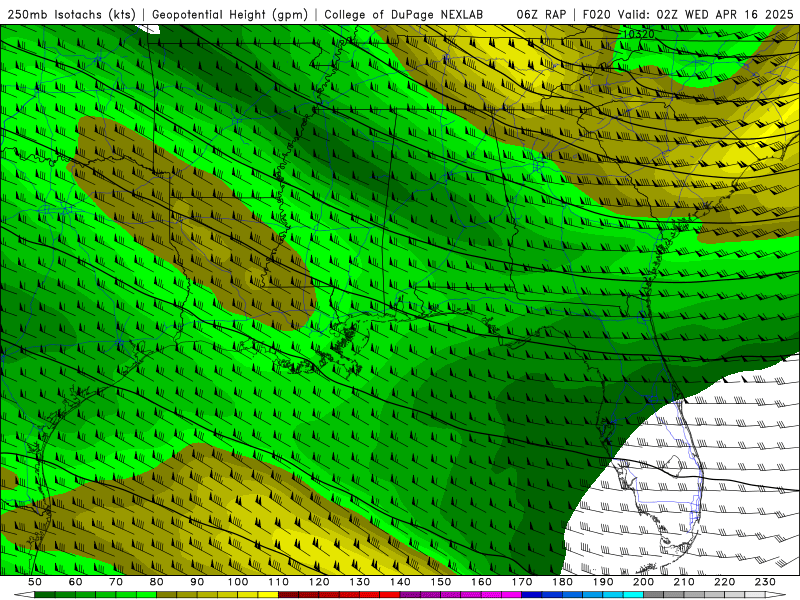The width and height of the screenshot is (800, 600).
Task: Click the 'Geopotential Height (gpm)' header text
Action: pyautogui.click(x=230, y=15)
